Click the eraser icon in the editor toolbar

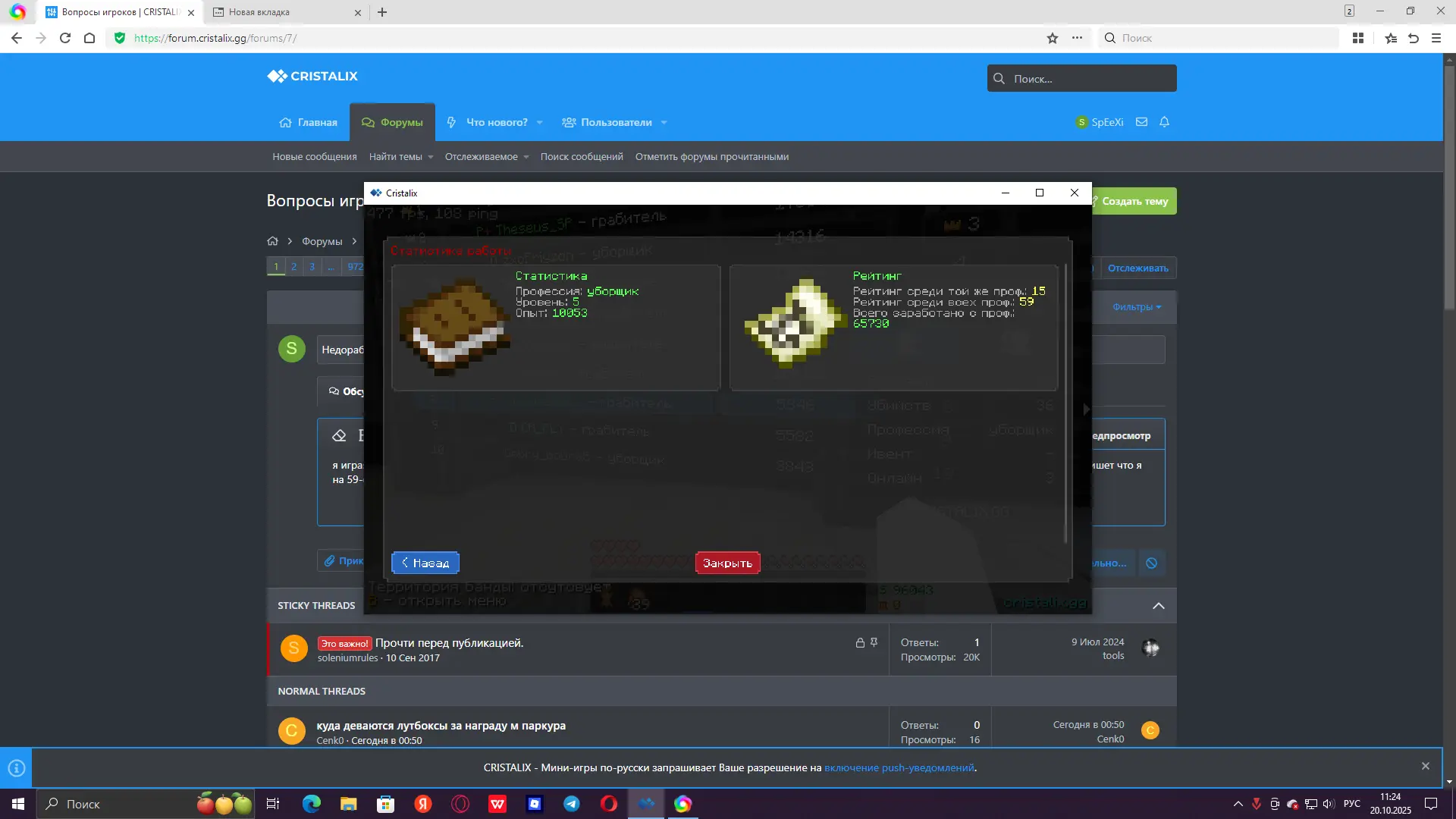tap(339, 435)
